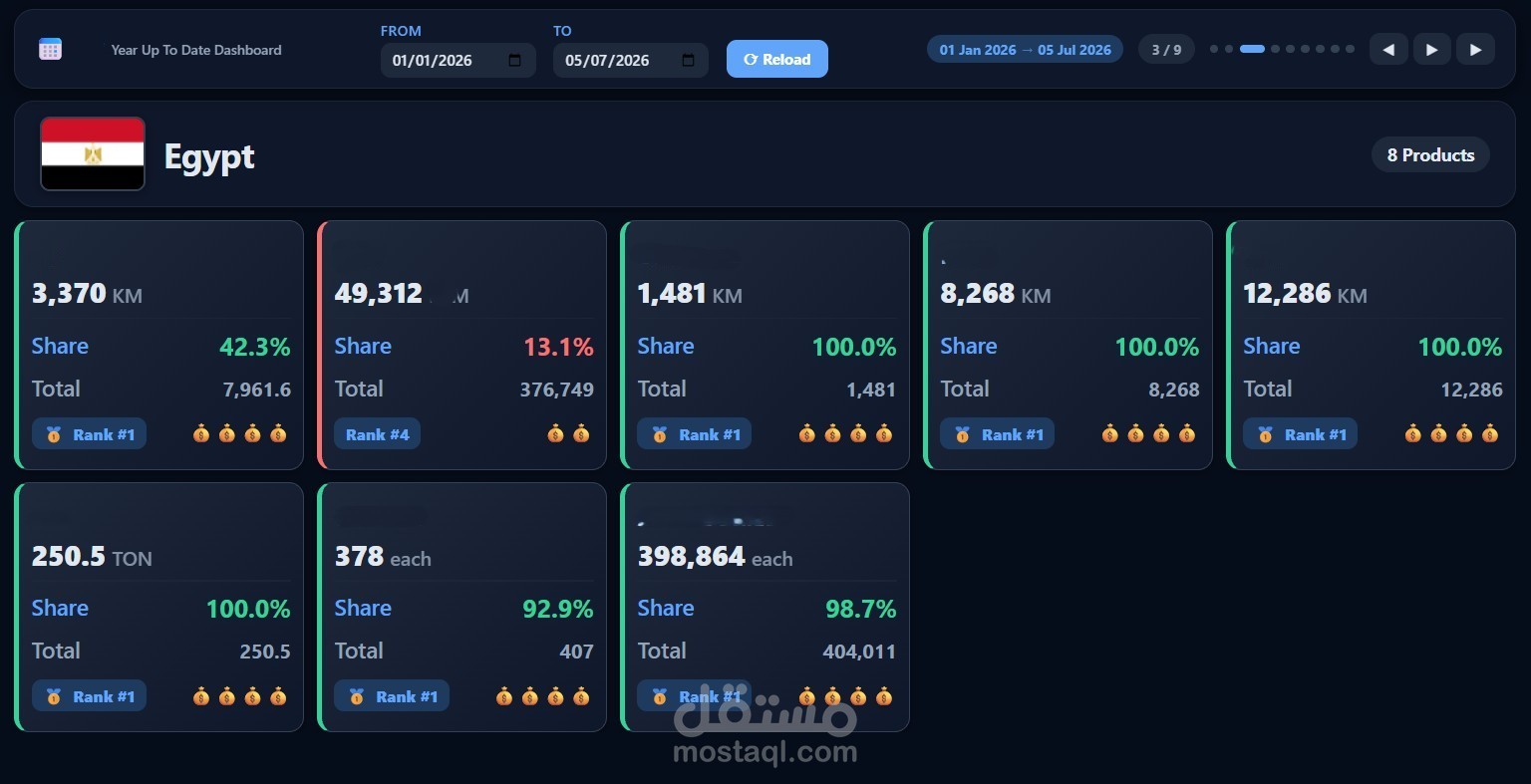Jump to the last pagination dot
Viewport: 1531px width, 784px height.
tap(1350, 49)
